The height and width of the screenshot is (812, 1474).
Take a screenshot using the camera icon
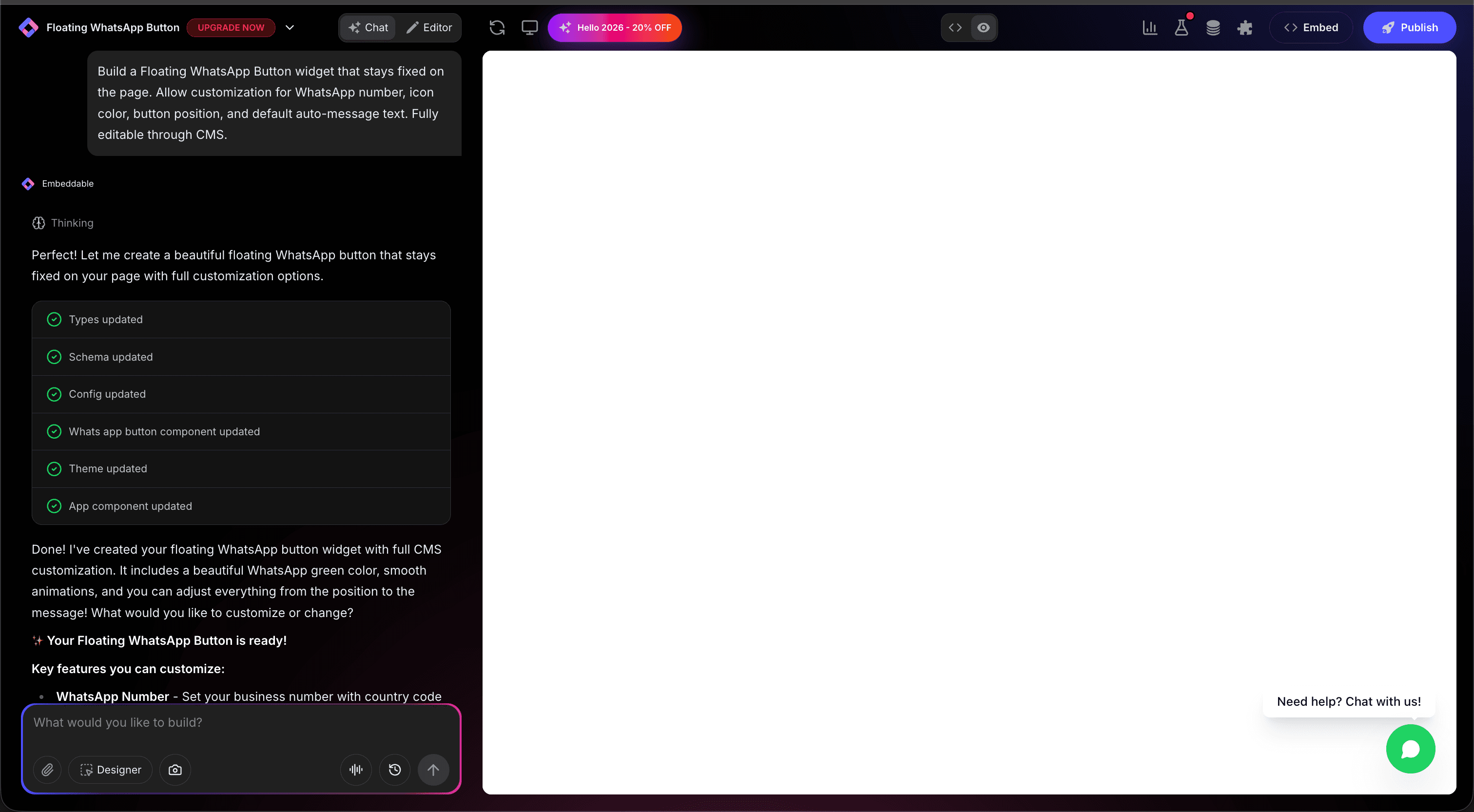point(175,770)
